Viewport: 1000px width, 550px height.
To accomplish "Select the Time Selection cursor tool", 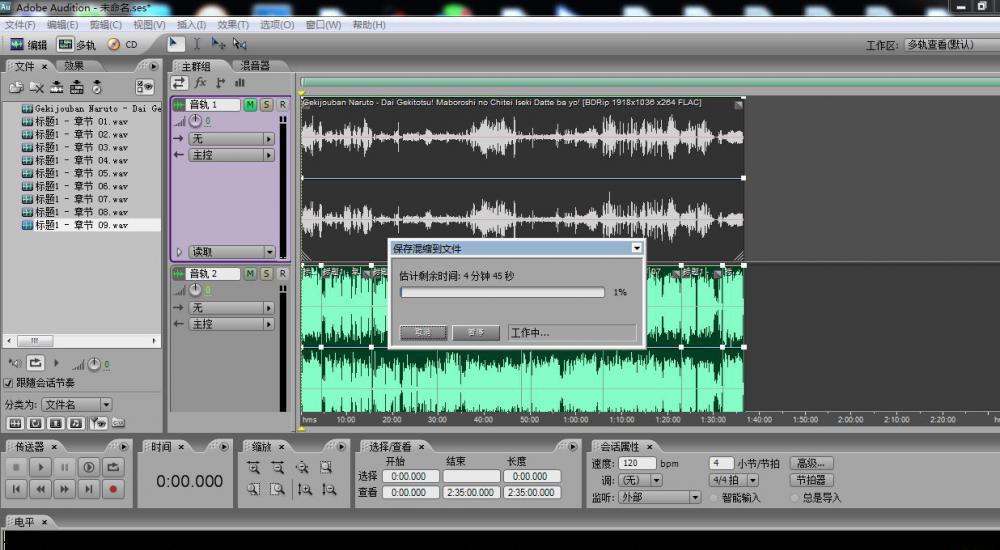I will pos(196,43).
